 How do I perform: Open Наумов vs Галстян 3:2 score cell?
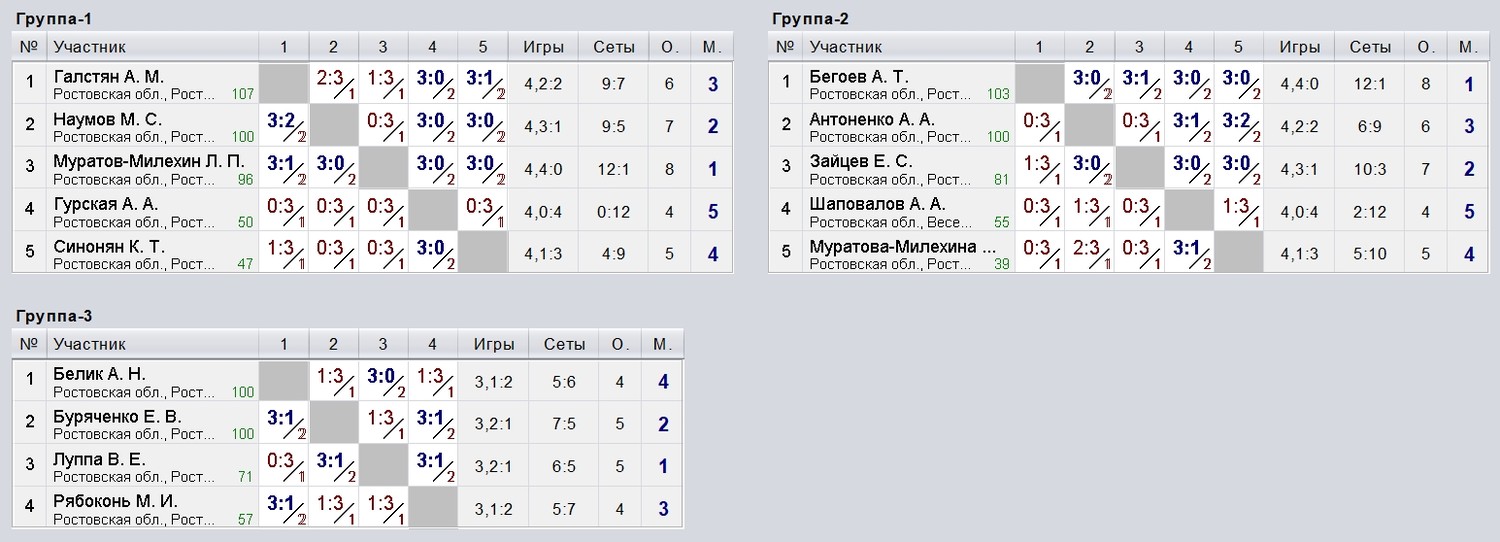pyautogui.click(x=284, y=126)
